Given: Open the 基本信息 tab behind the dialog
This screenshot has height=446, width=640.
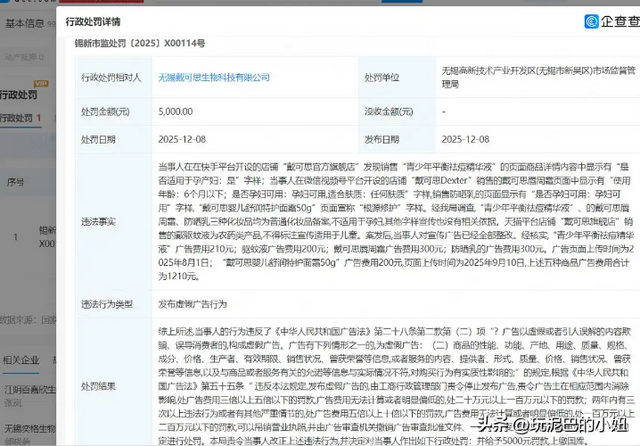Looking at the screenshot, I should click(x=24, y=24).
